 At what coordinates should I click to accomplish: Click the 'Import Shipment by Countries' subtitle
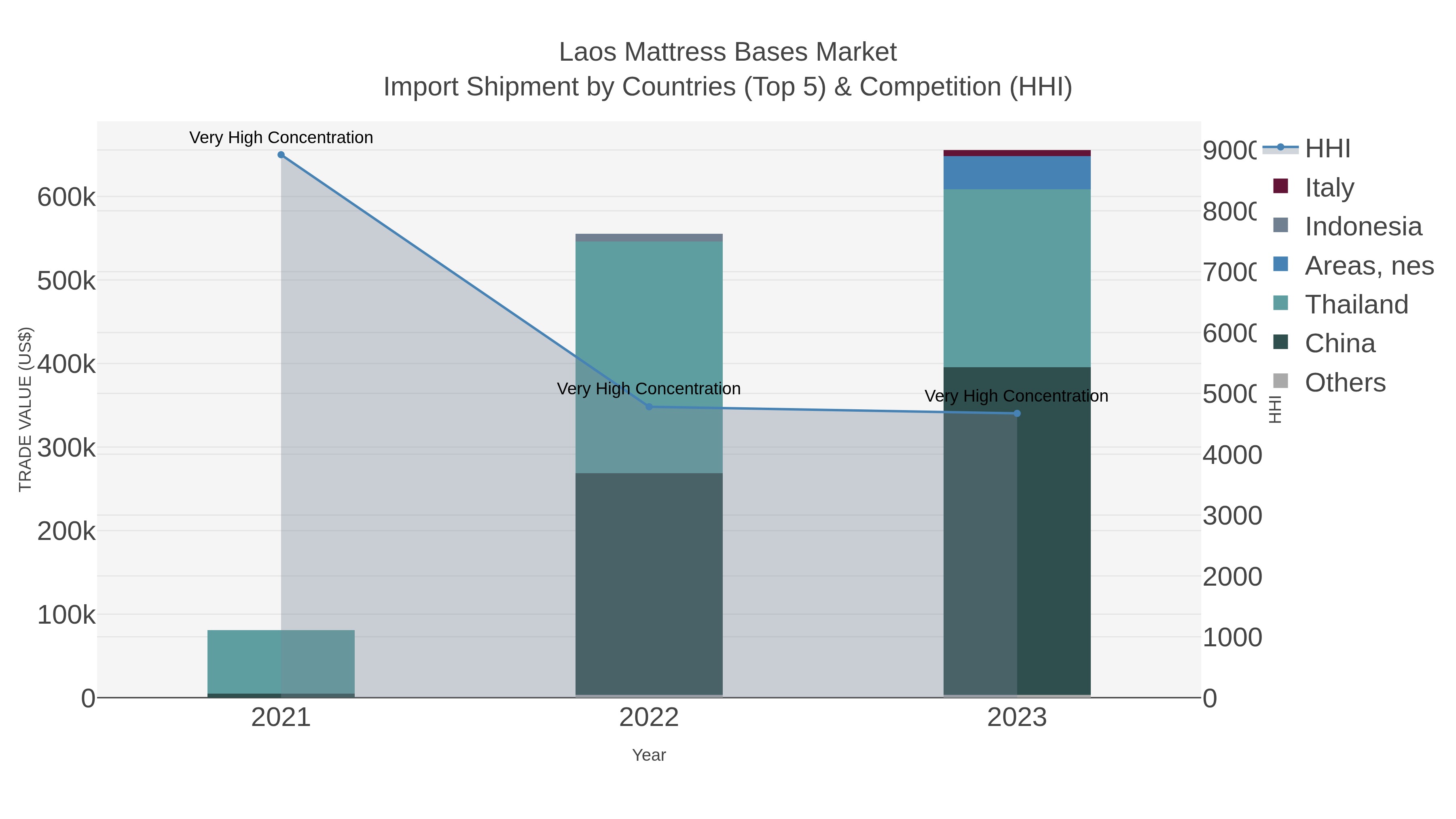coord(728,87)
